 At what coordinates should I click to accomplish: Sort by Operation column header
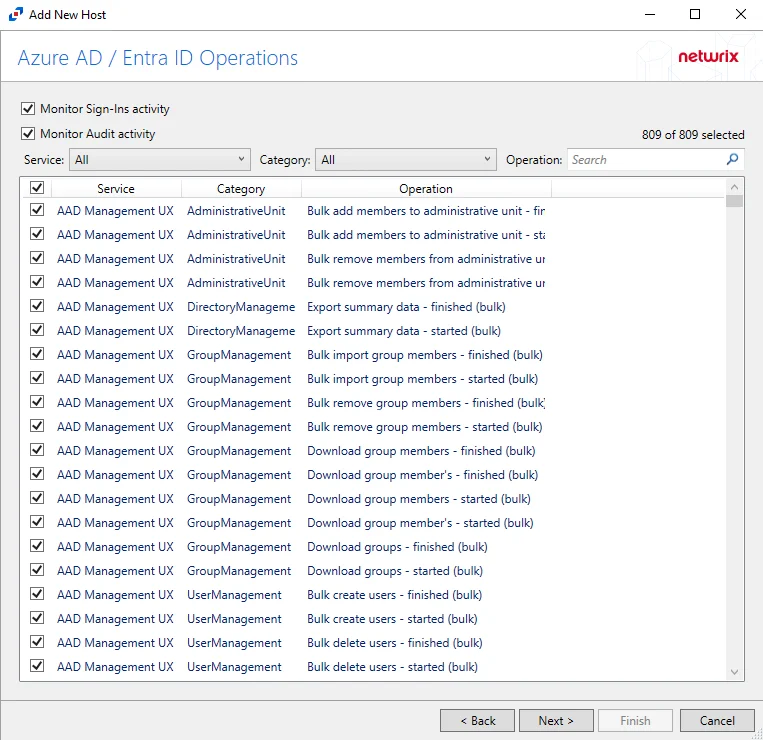[x=426, y=189]
